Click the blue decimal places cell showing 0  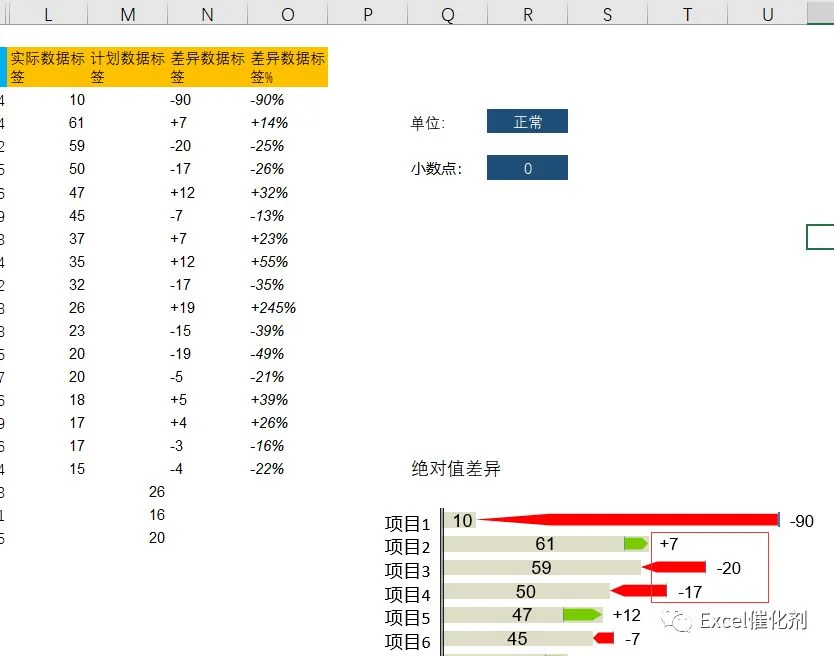[x=527, y=168]
